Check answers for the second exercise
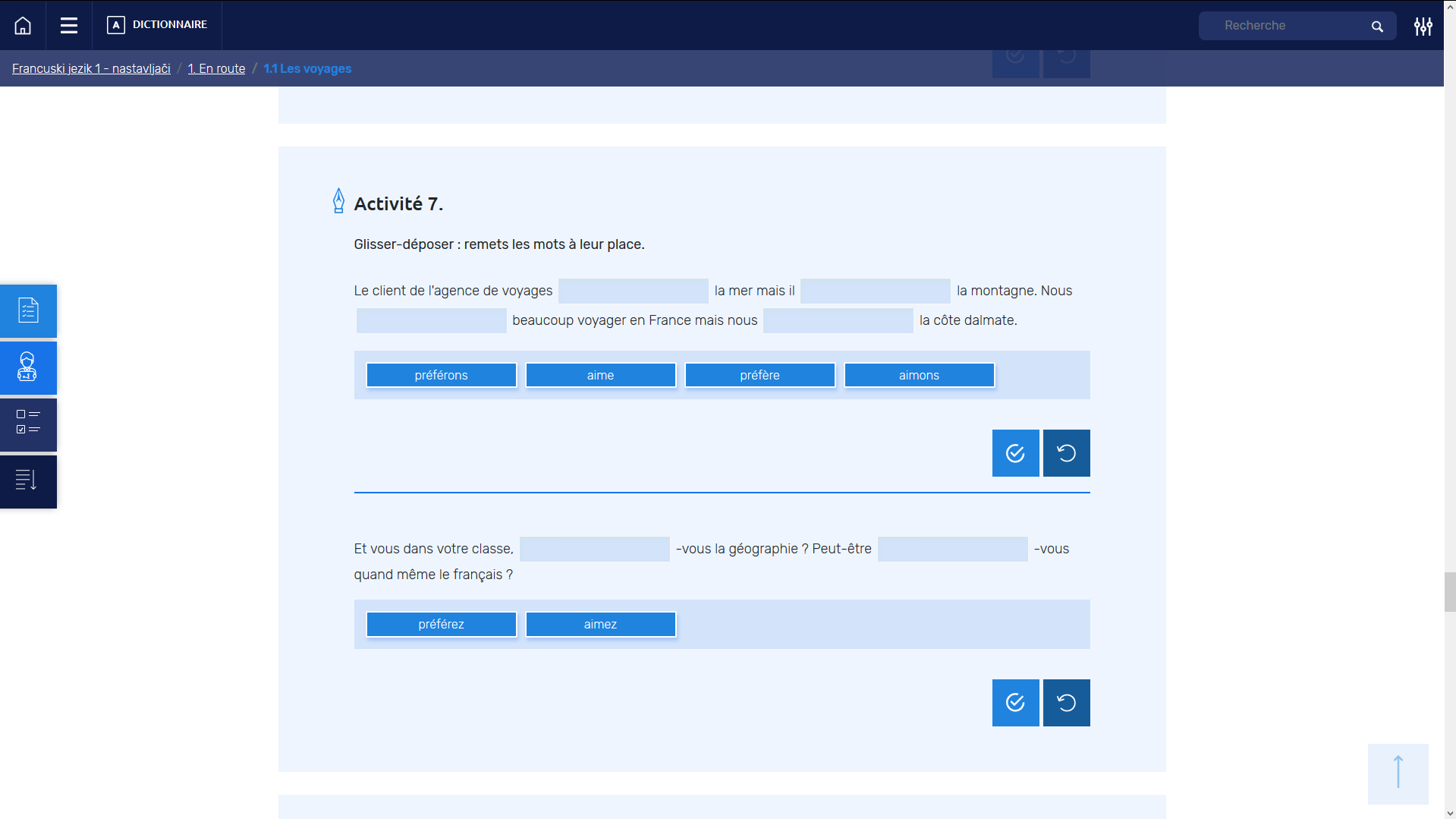1456x819 pixels. coord(1015,703)
